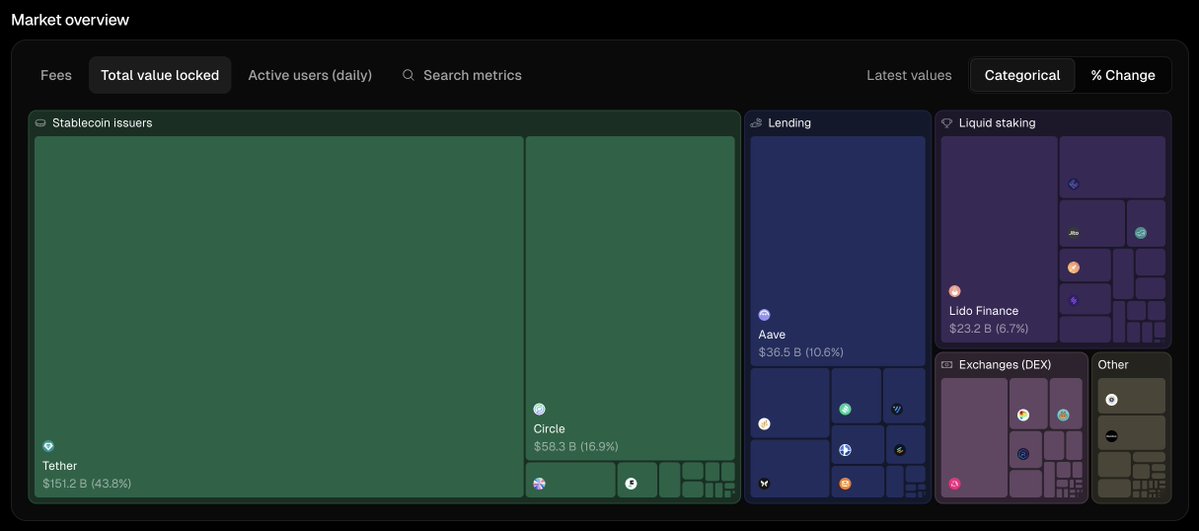Select the Total value locked tab
This screenshot has width=1199, height=531.
(160, 75)
